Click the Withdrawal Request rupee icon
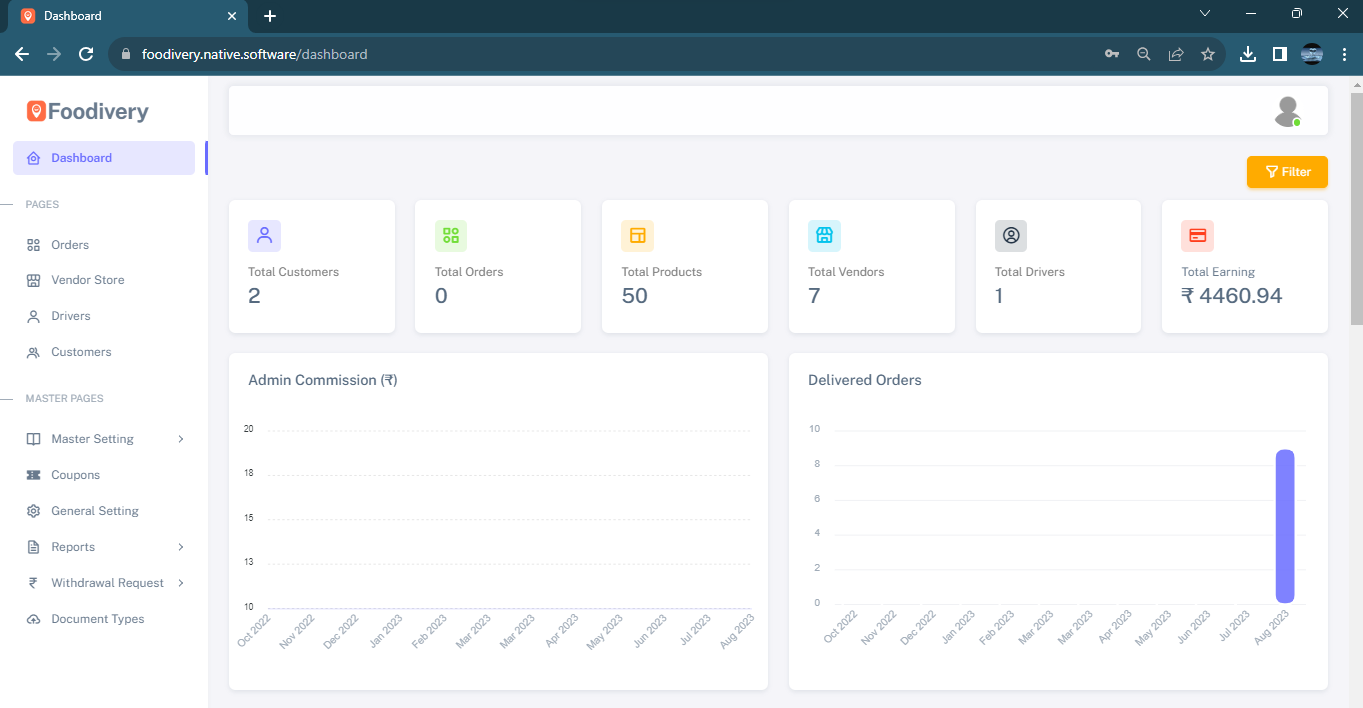This screenshot has height=708, width=1363. click(x=33, y=583)
